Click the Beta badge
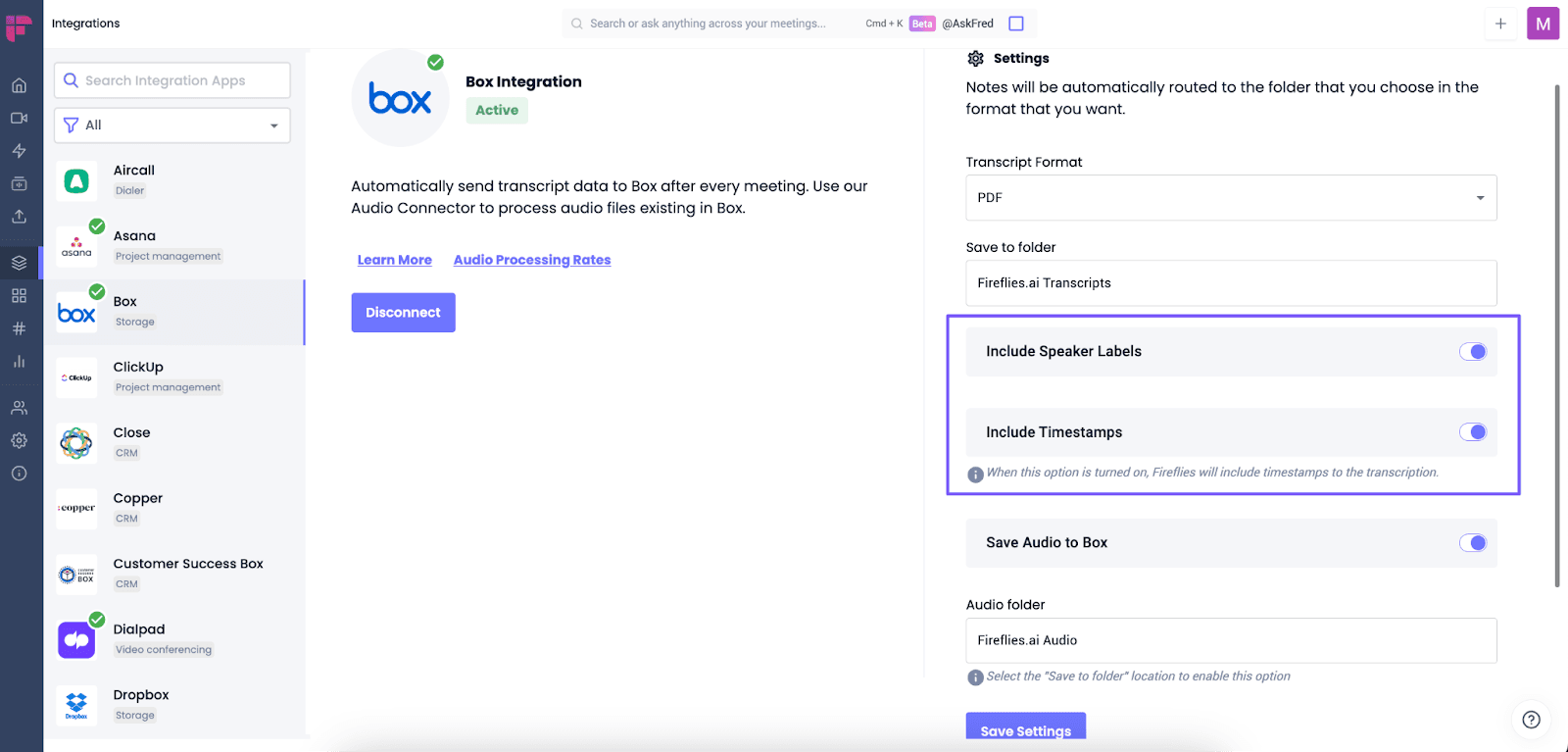 (922, 24)
